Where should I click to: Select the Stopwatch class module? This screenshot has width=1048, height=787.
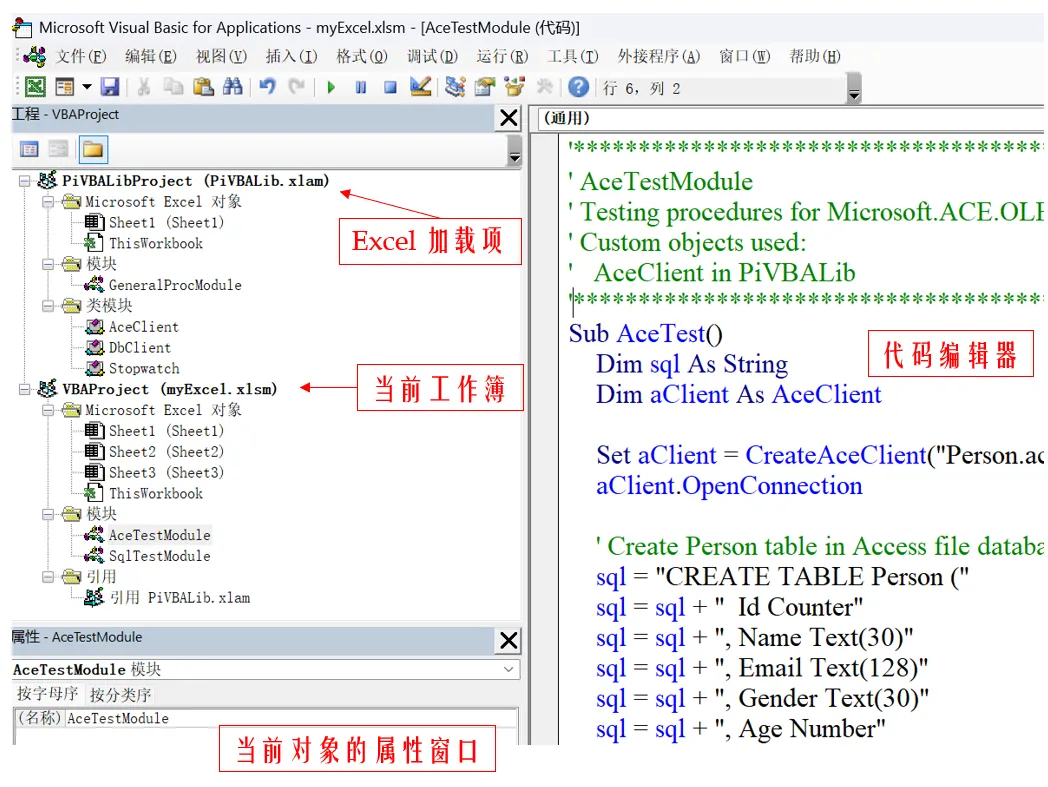pyautogui.click(x=144, y=368)
